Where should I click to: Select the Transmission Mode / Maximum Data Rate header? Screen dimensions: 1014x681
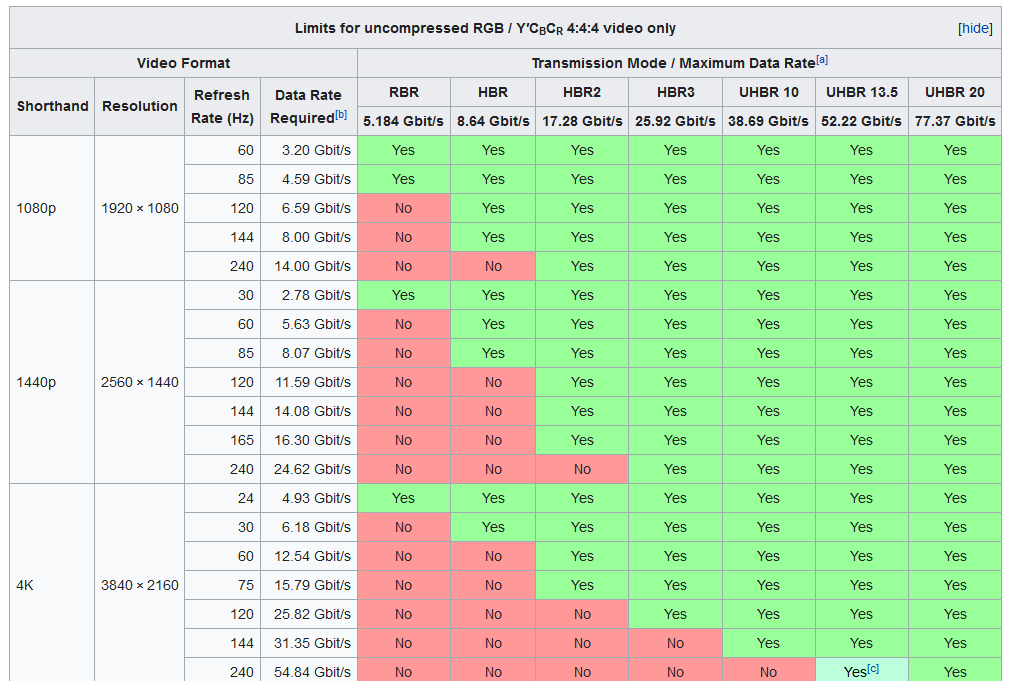[x=679, y=63]
